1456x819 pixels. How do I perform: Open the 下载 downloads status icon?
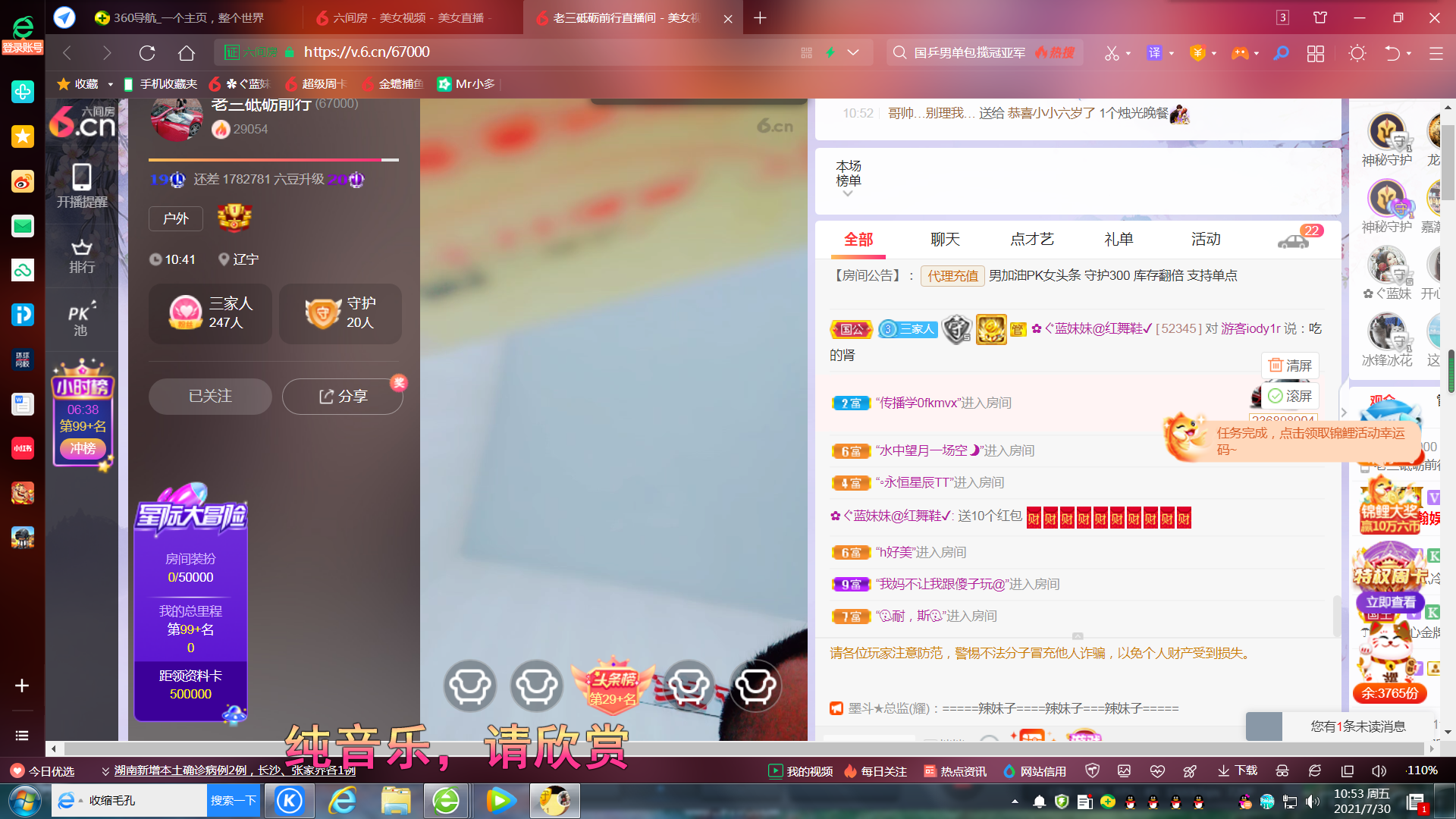click(1238, 770)
